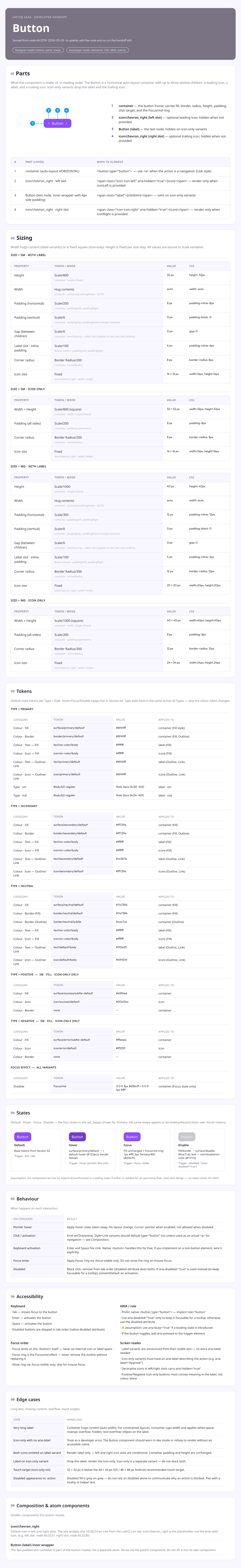Viewport: 241px width, 1568px height.
Task: Select the 'Noto Sans 16/24 · 400' value
Action: [130, 796]
